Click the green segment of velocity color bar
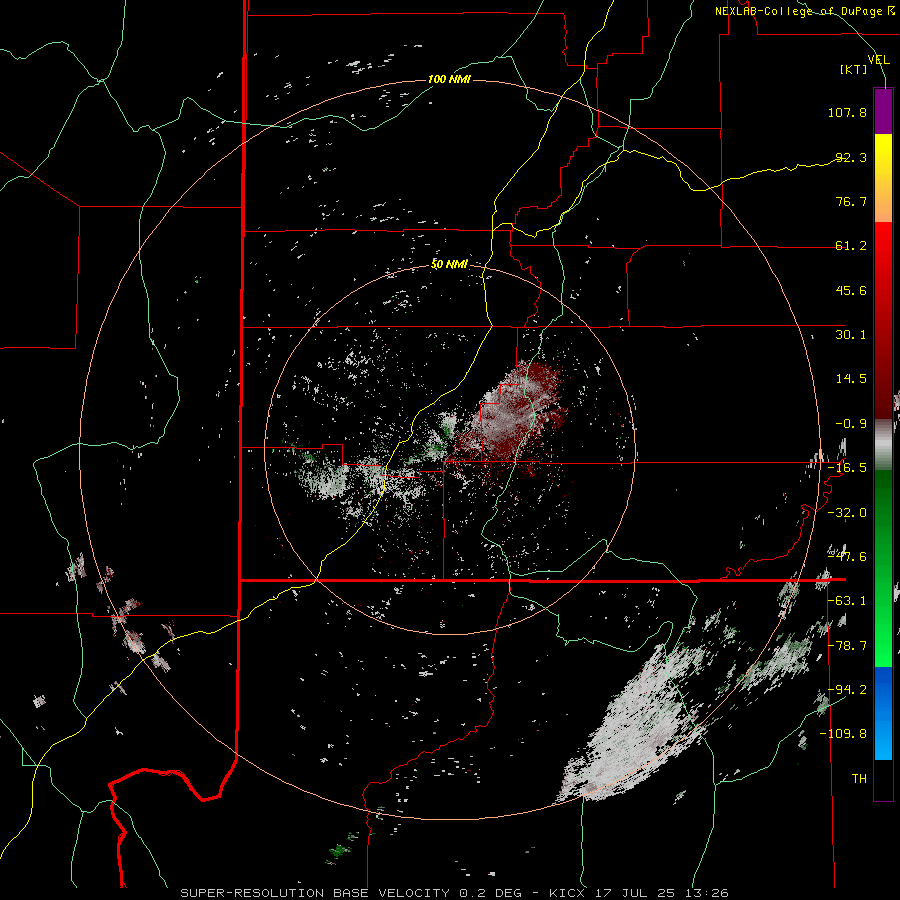This screenshot has width=900, height=900. [883, 568]
